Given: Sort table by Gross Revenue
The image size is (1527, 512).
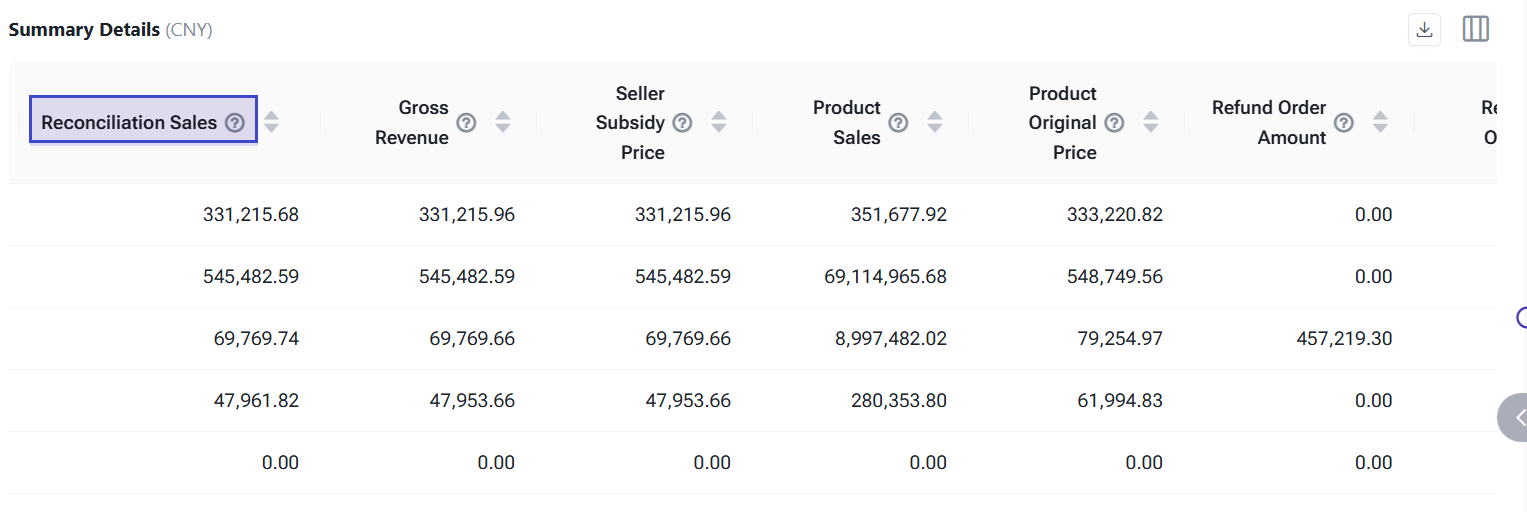Looking at the screenshot, I should [x=503, y=123].
